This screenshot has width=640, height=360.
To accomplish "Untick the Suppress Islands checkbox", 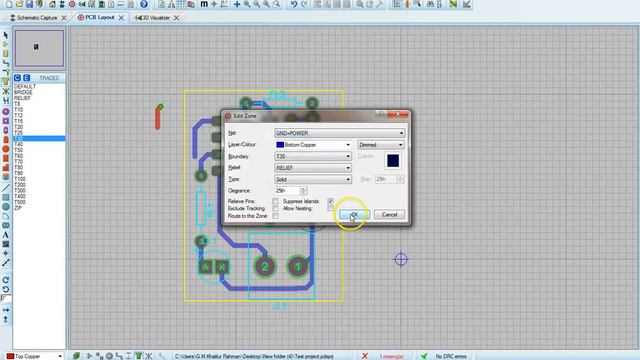I will [x=330, y=201].
